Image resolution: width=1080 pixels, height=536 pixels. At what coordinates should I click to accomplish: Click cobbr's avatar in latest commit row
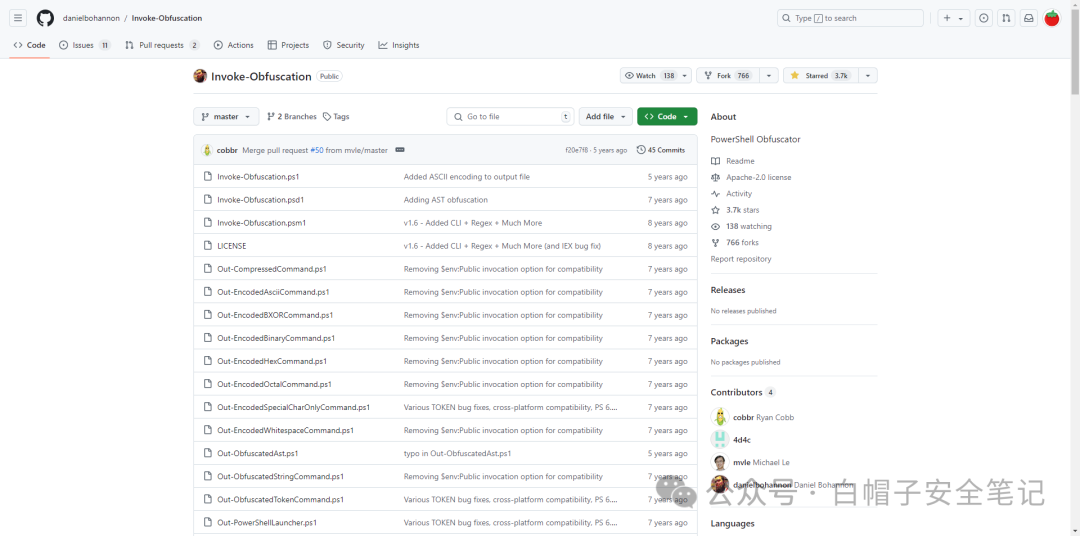click(207, 150)
